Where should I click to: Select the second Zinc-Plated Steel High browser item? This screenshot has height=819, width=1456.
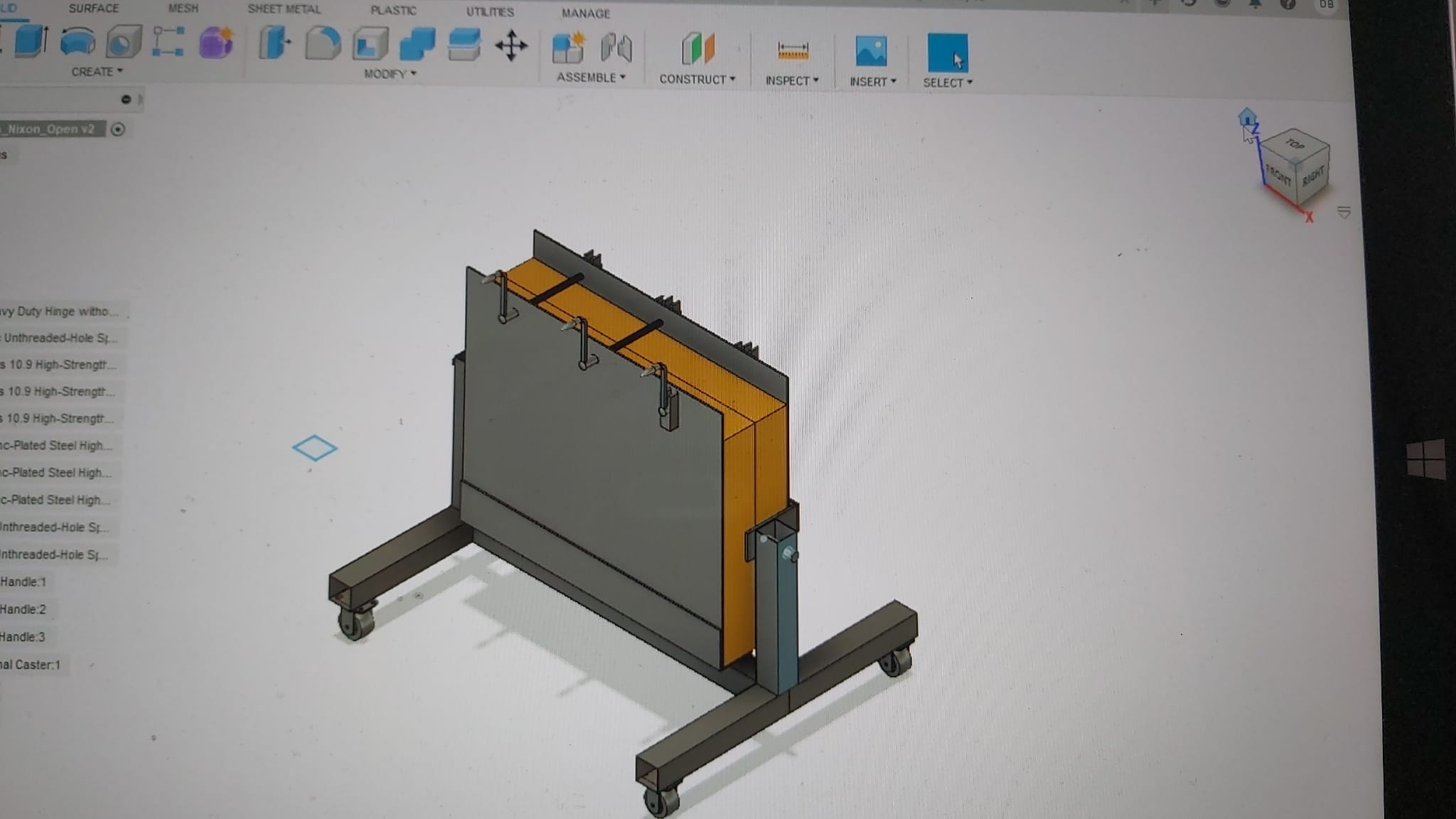tap(55, 473)
